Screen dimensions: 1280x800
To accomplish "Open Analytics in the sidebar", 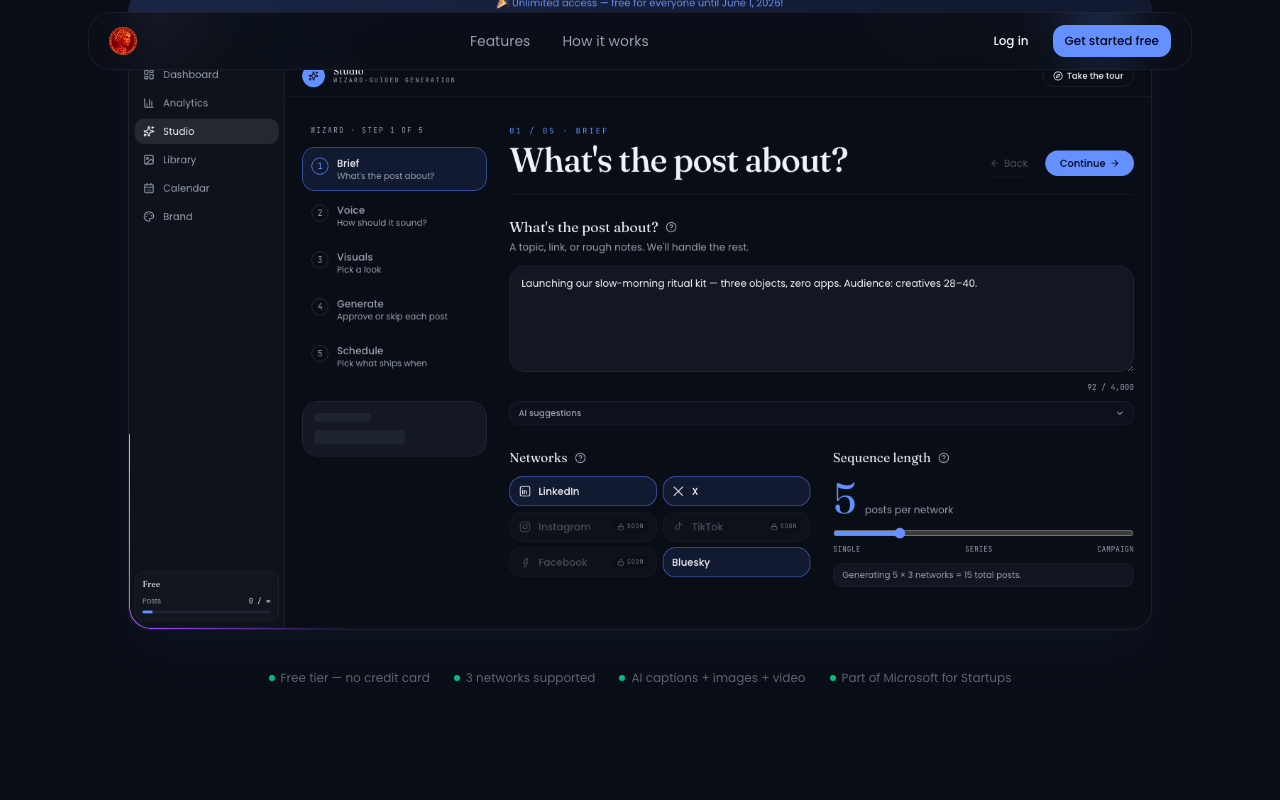I will point(207,103).
